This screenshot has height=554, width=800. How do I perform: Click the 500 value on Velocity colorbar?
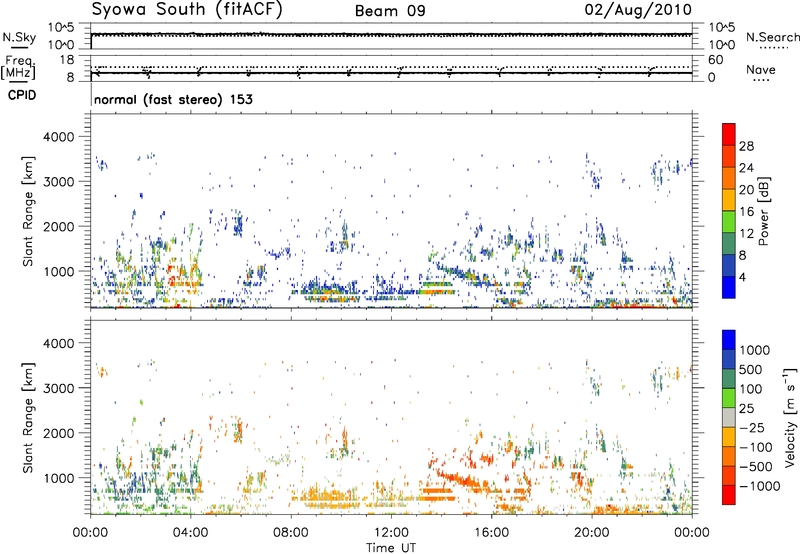coord(750,369)
